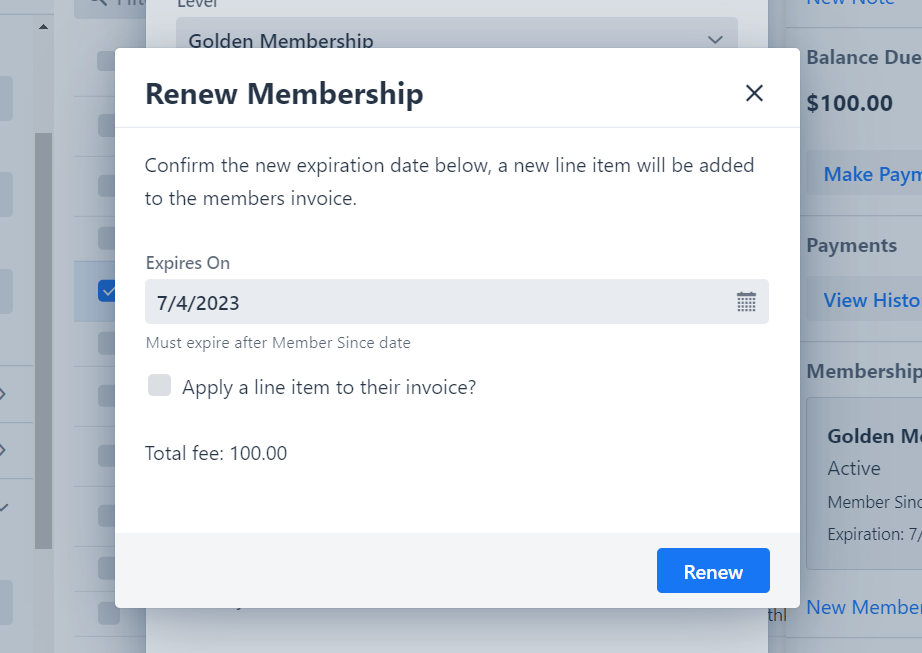Screen dimensions: 922x653
Task: Open the Make Payment link
Action: (x=873, y=174)
